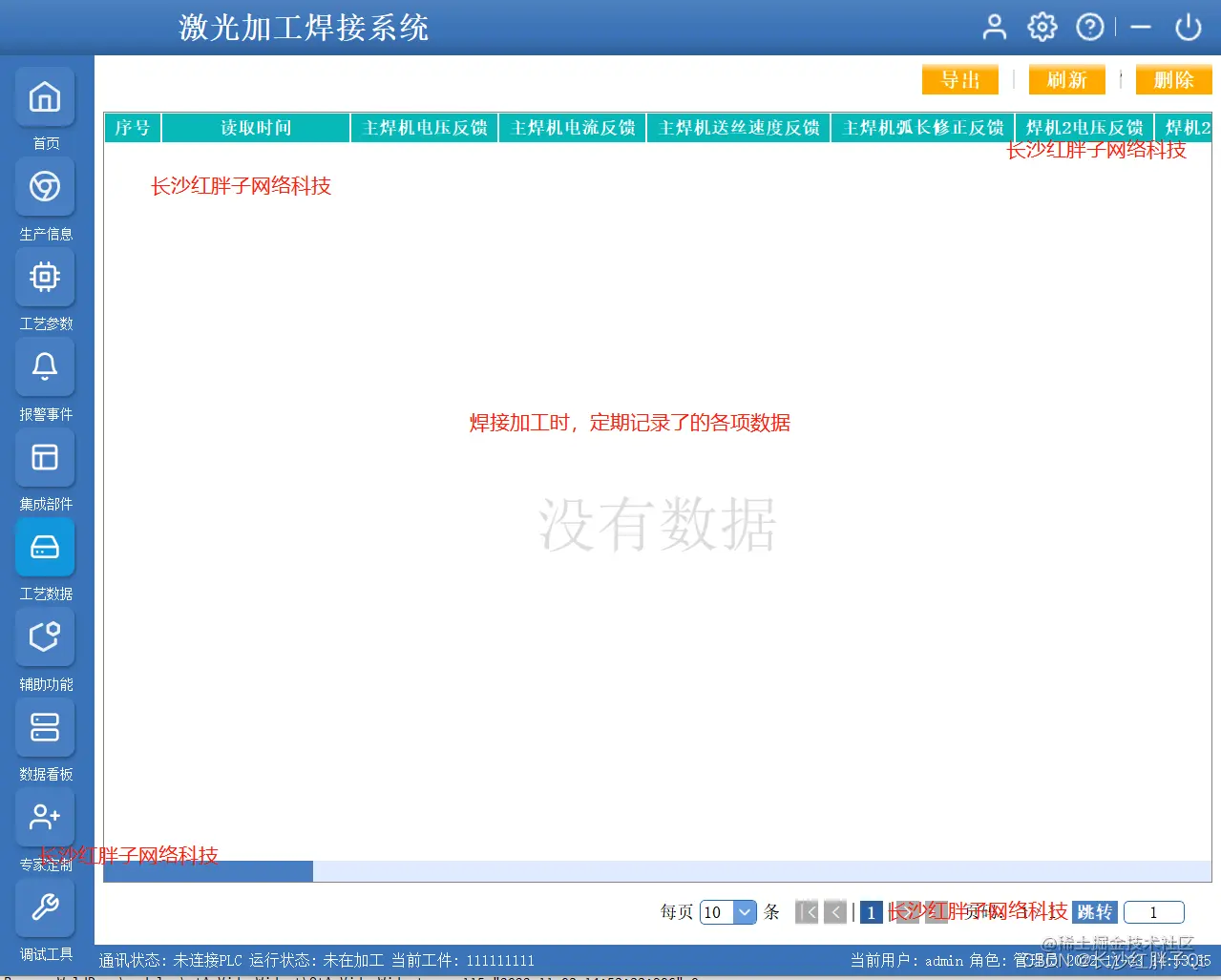Click the user account icon

[994, 27]
